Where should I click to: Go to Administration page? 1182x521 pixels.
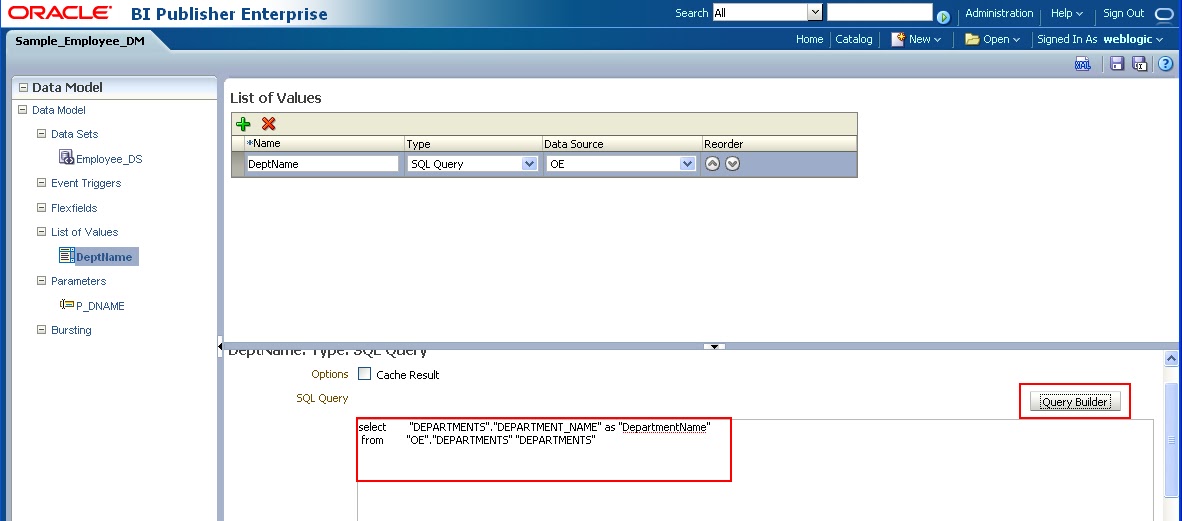click(999, 13)
